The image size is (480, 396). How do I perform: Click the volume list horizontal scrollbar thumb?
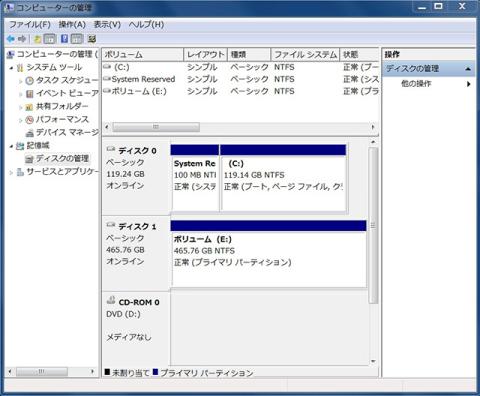(156, 127)
